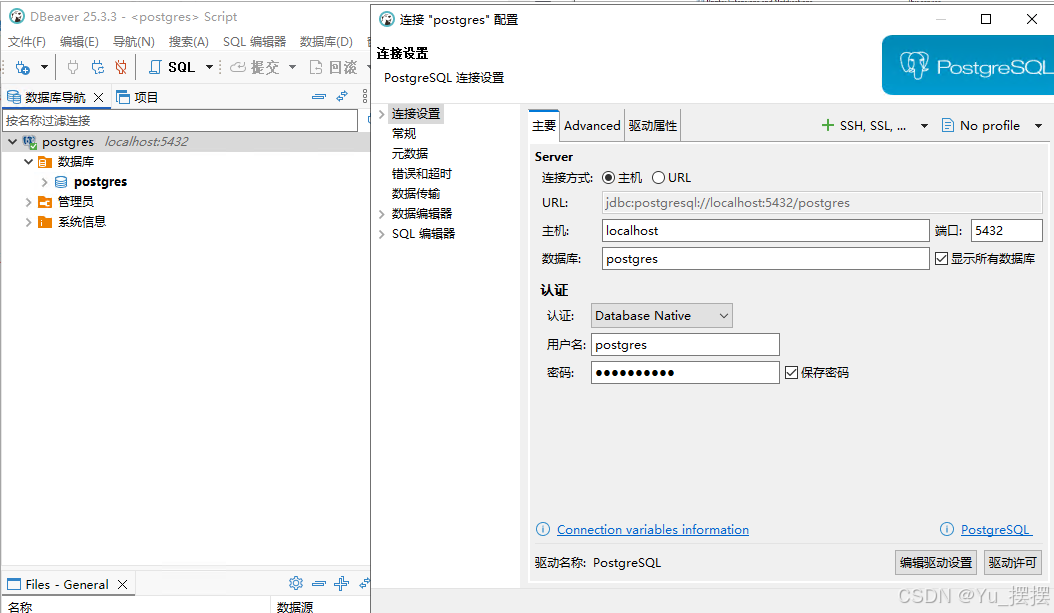
Task: Select the URL radio button
Action: [x=659, y=178]
